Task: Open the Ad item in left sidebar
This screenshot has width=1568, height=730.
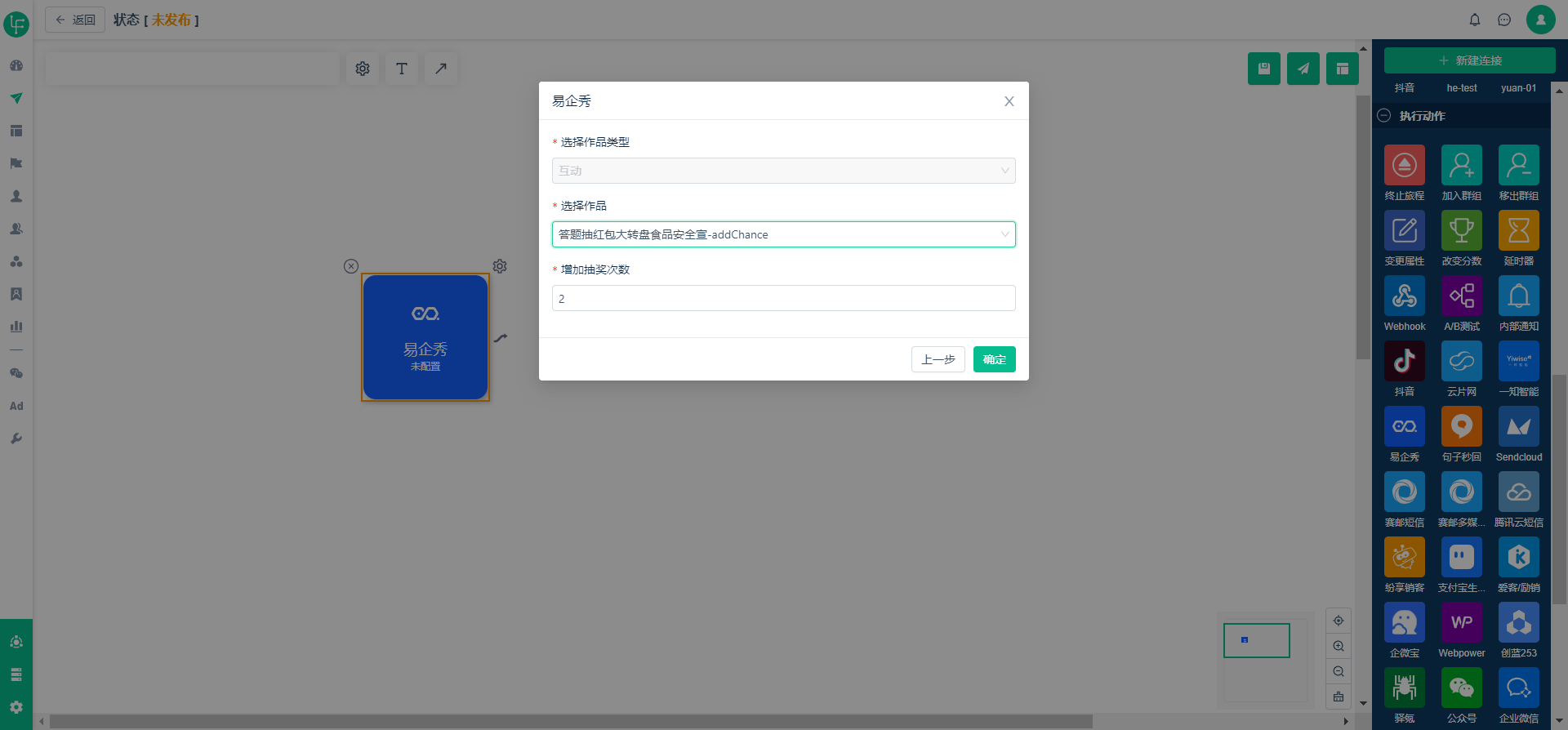Action: point(16,406)
